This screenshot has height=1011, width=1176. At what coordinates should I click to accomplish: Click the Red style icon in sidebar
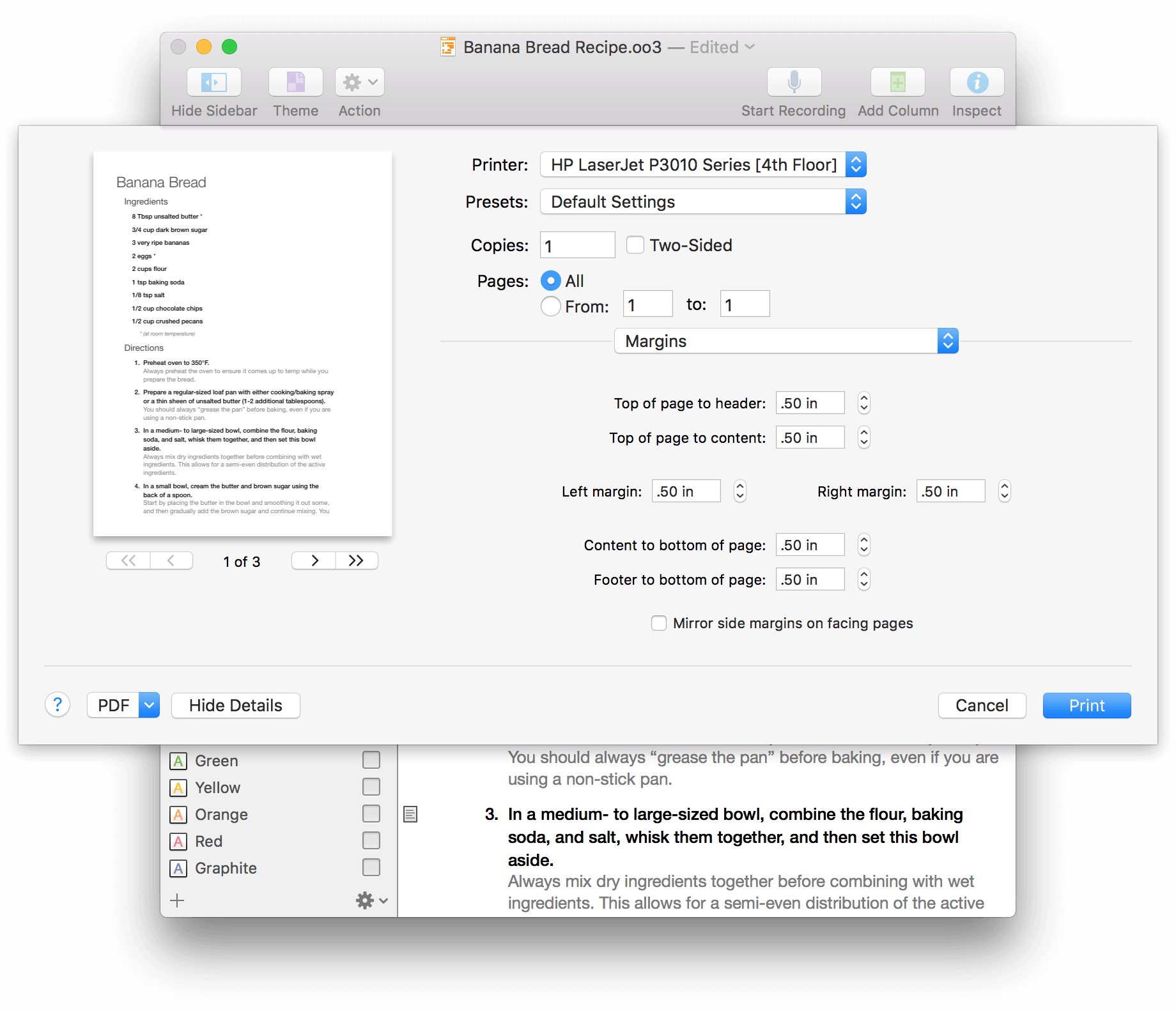click(x=178, y=841)
